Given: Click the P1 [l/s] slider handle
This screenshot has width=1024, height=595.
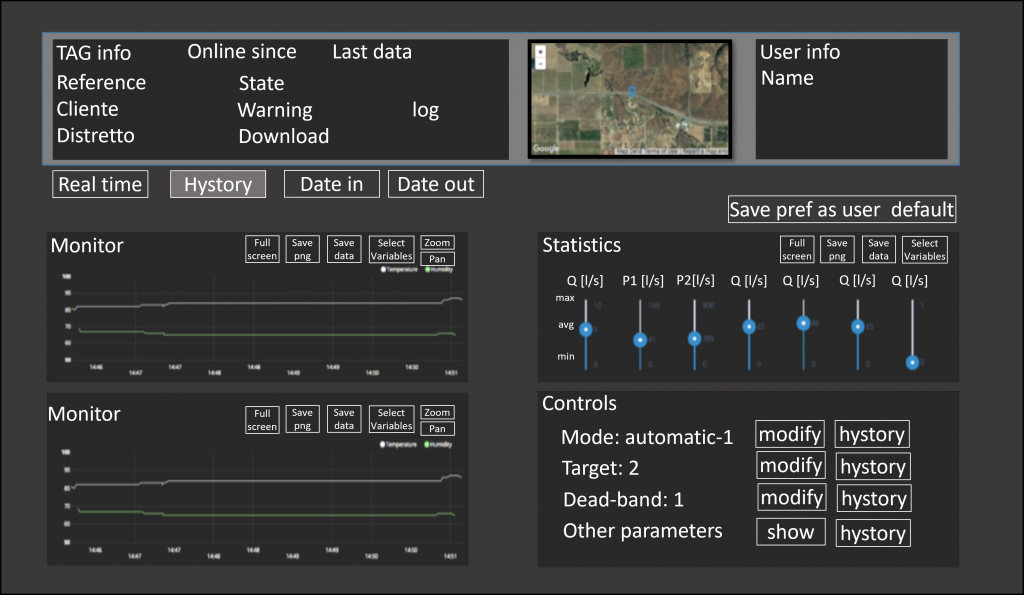Looking at the screenshot, I should [x=640, y=341].
